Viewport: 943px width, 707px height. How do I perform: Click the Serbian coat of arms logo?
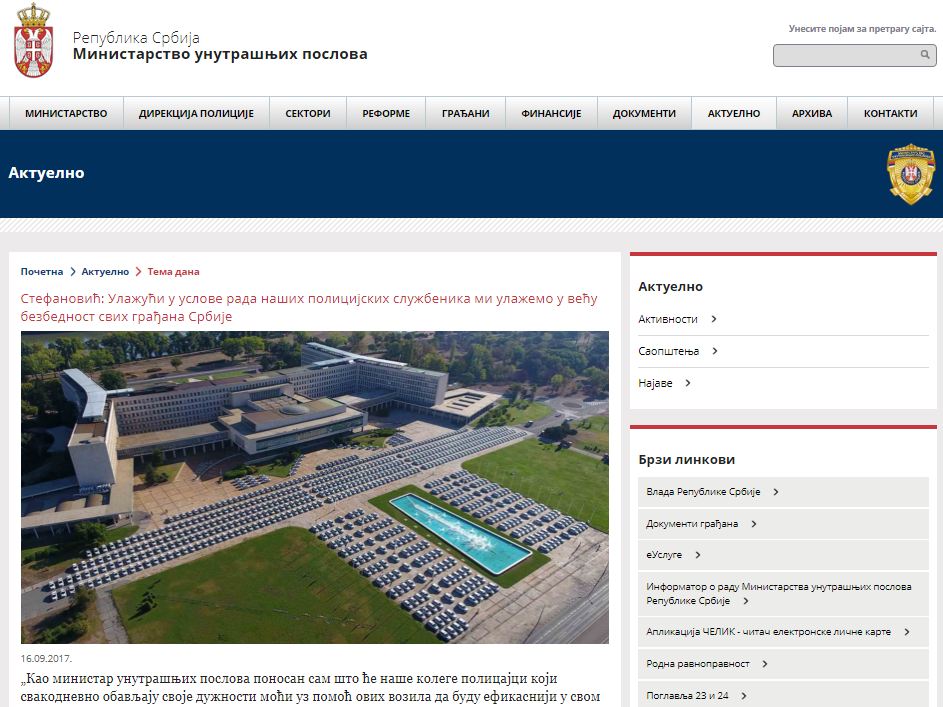pyautogui.click(x=33, y=40)
